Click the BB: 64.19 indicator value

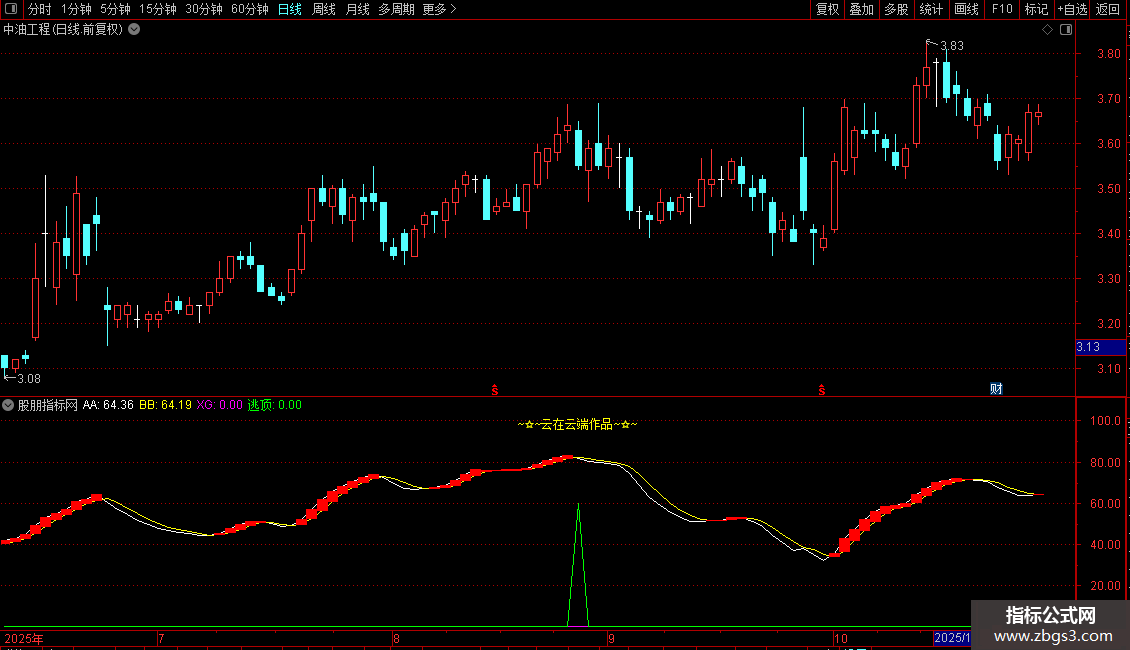click(165, 405)
